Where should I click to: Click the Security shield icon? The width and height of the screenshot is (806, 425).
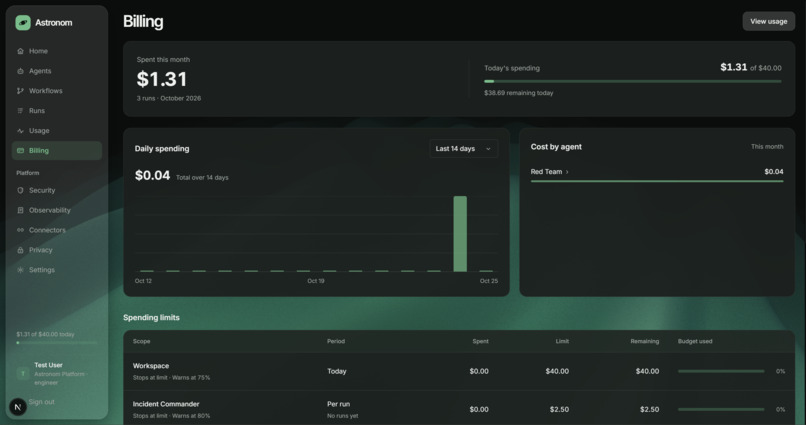click(21, 190)
